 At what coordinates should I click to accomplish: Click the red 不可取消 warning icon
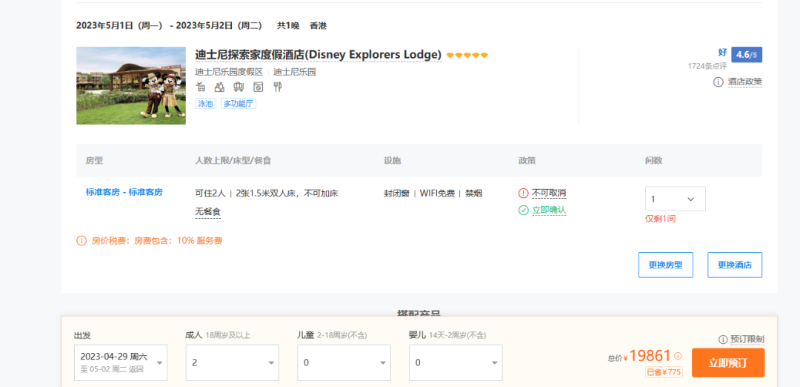pos(523,193)
